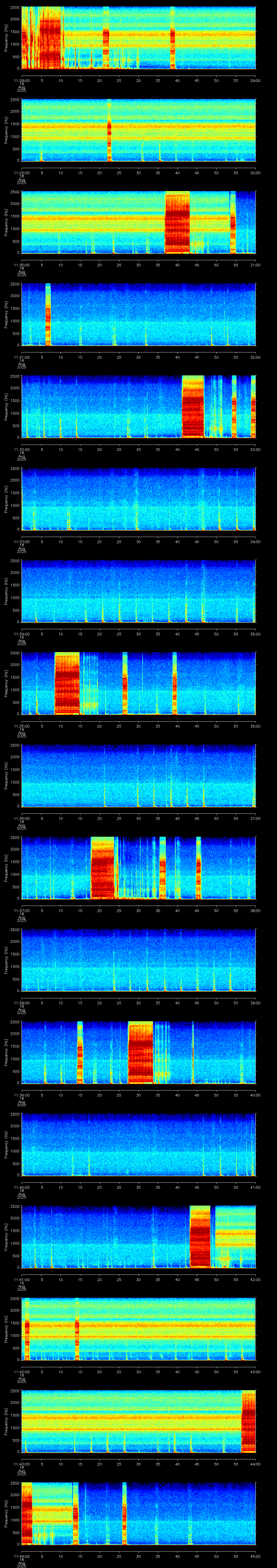Open the 11:36:00 spectrogram panel
The image size is (277, 1568).
tap(138, 775)
